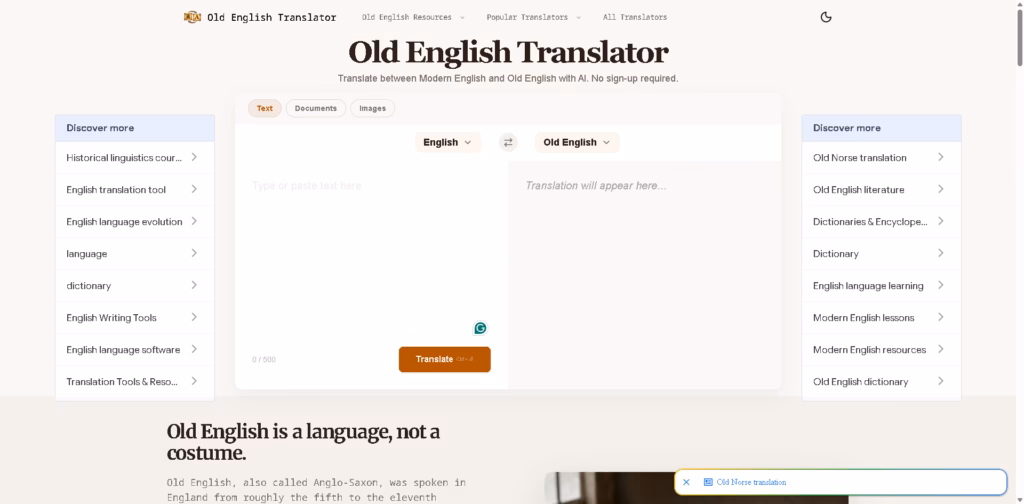Open English language learning link

(868, 285)
